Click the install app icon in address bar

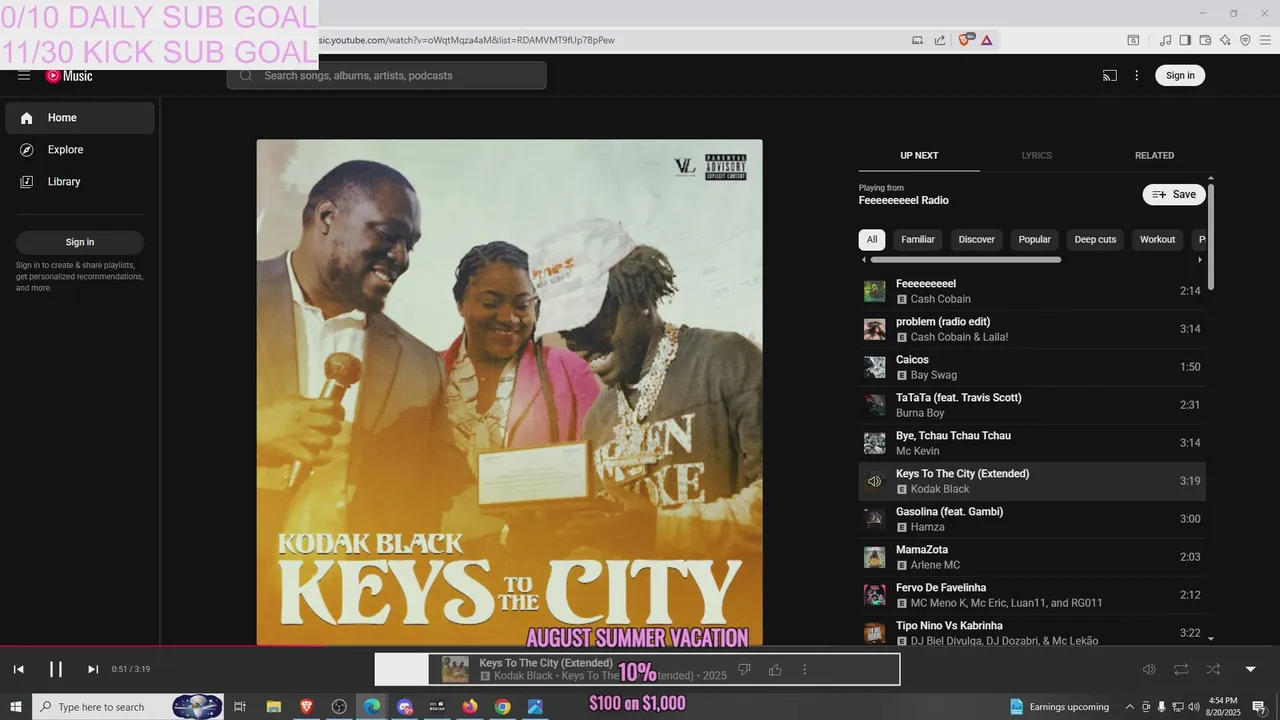coord(917,40)
